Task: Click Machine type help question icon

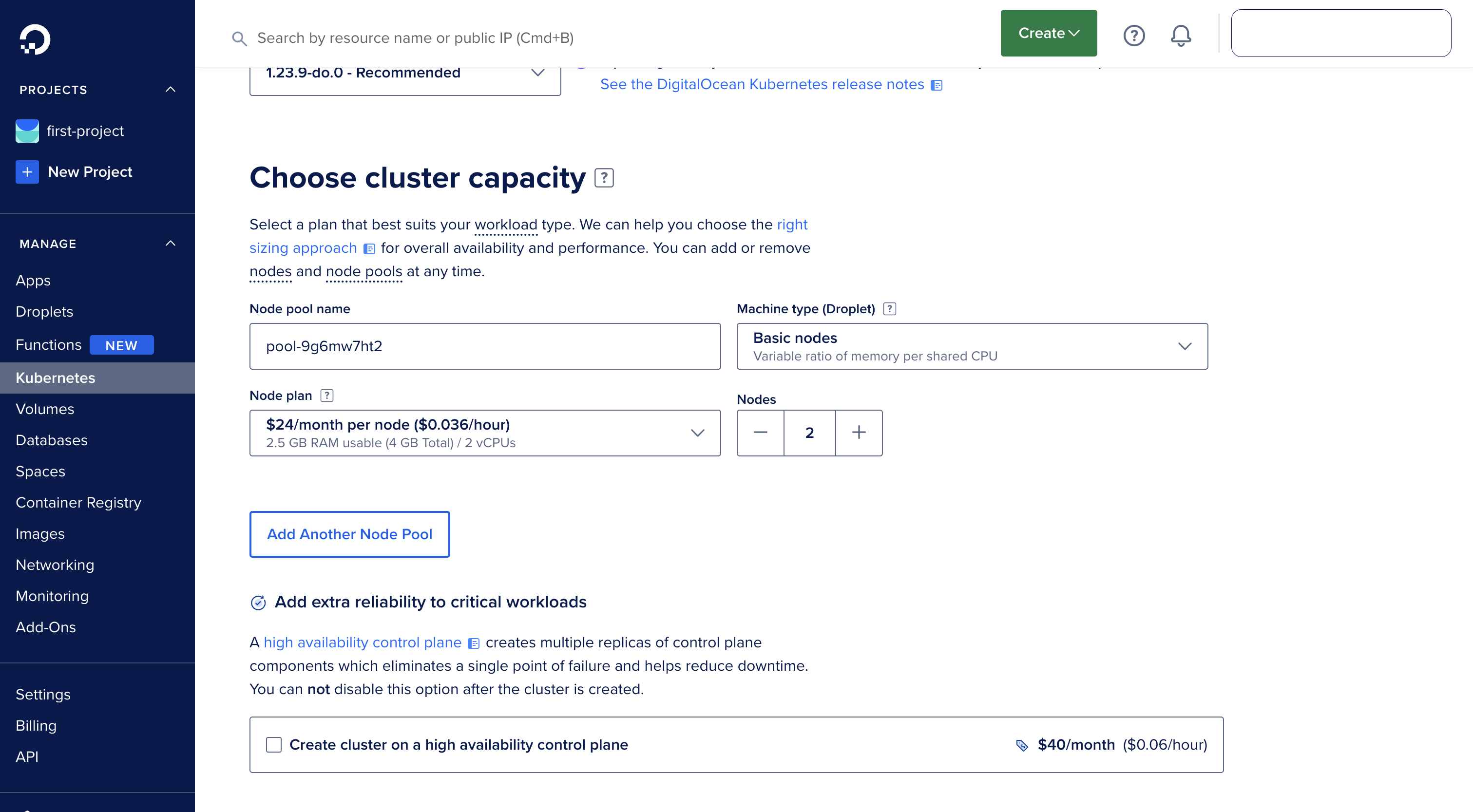Action: (x=889, y=309)
